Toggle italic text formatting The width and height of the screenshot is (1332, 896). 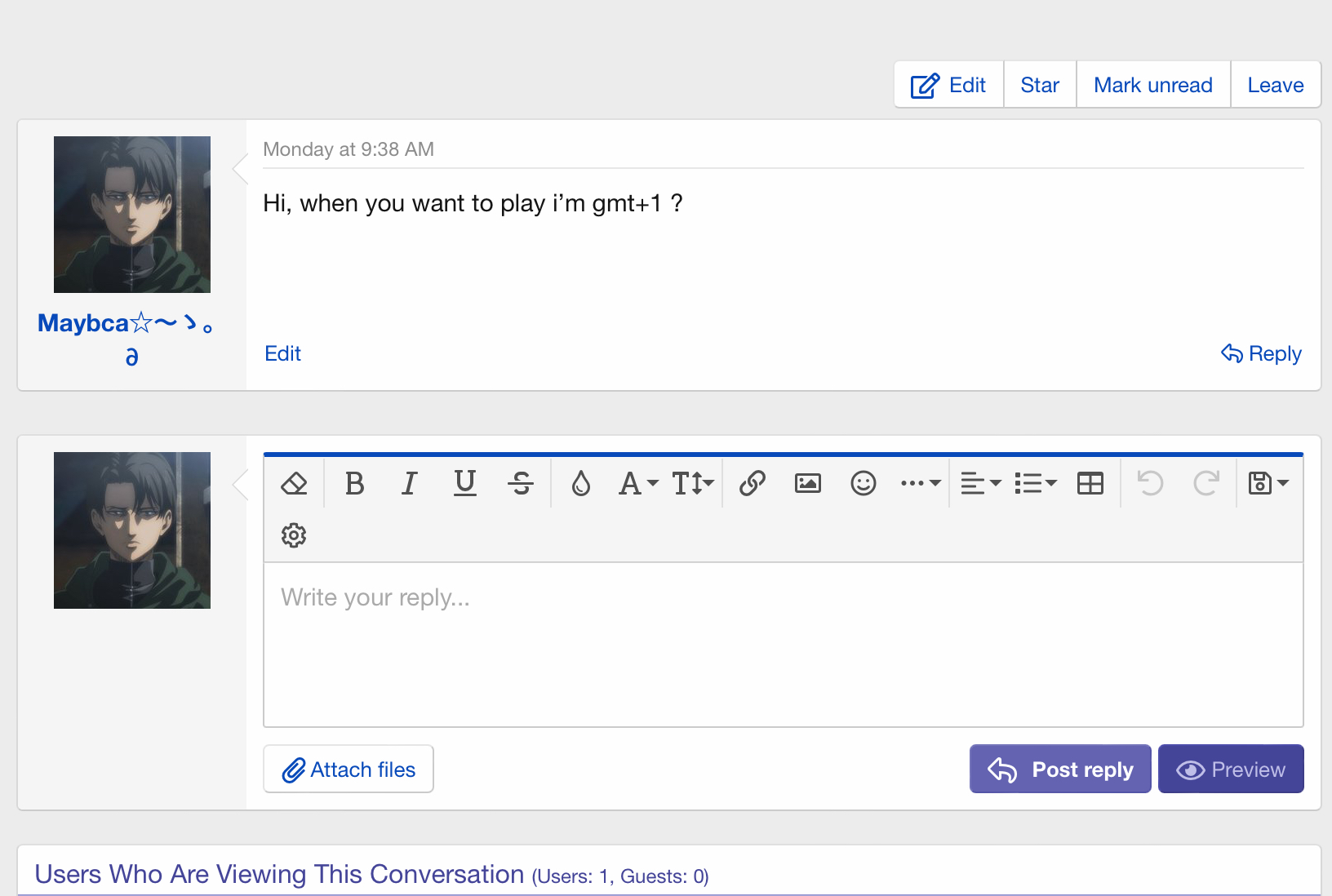[410, 484]
